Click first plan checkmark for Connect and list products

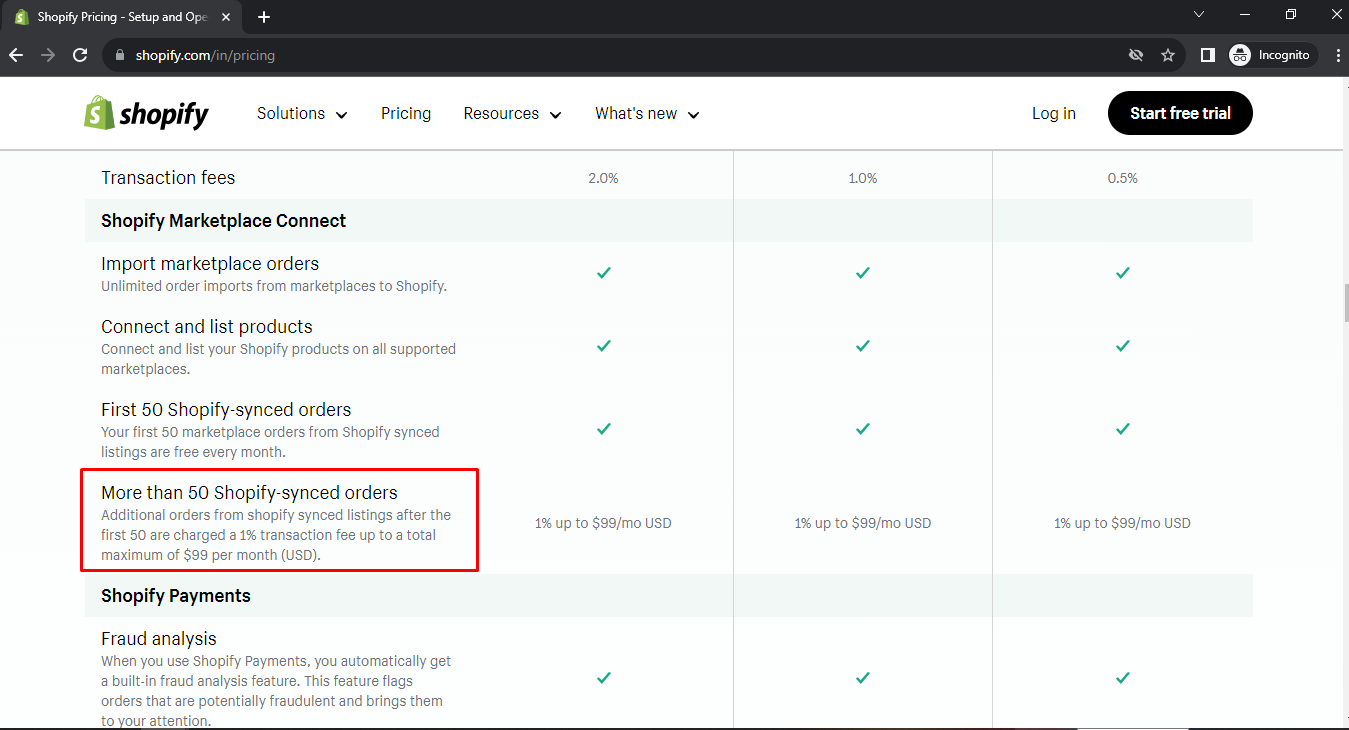(x=603, y=345)
